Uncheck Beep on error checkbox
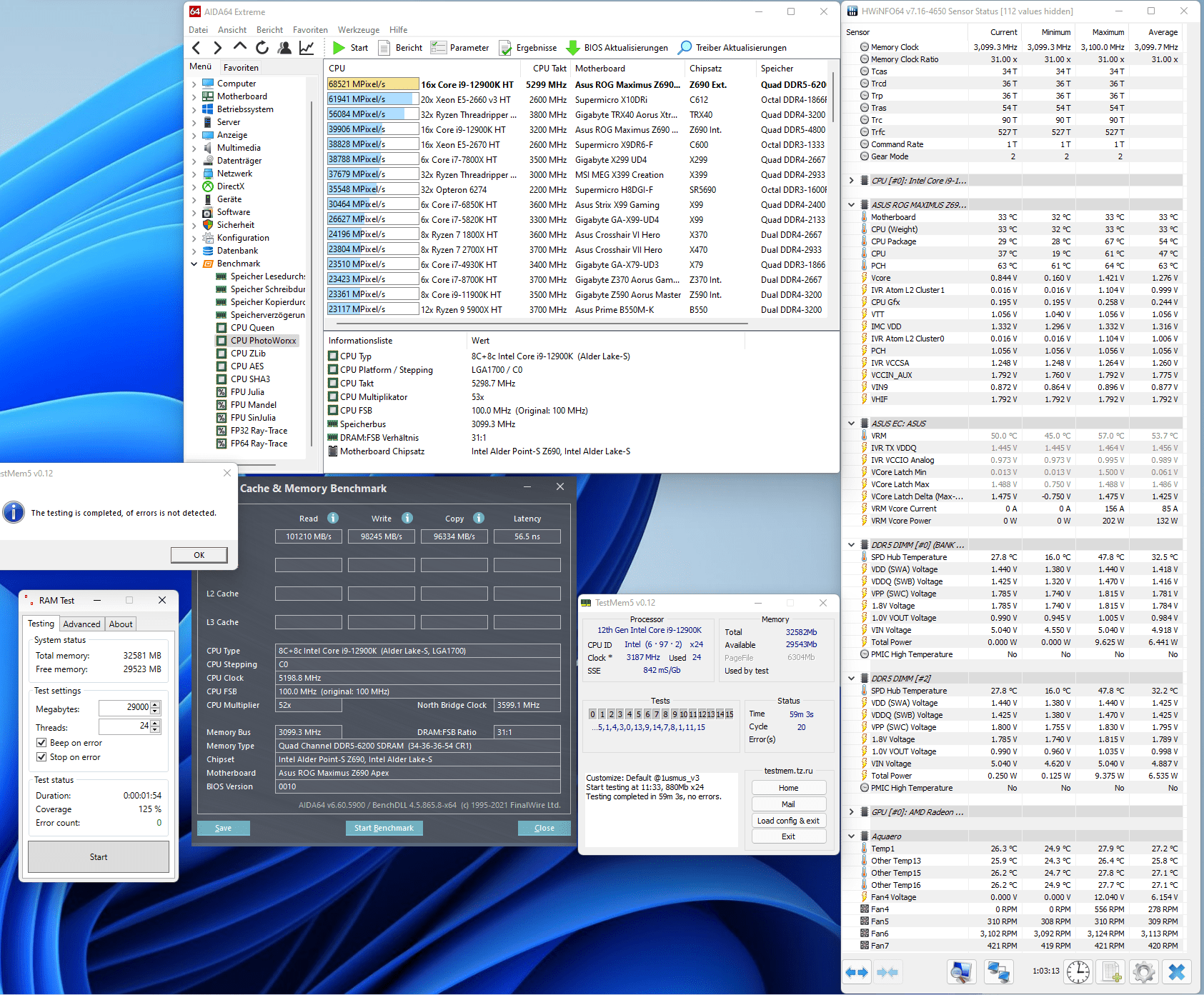The height and width of the screenshot is (995, 1204). (41, 743)
